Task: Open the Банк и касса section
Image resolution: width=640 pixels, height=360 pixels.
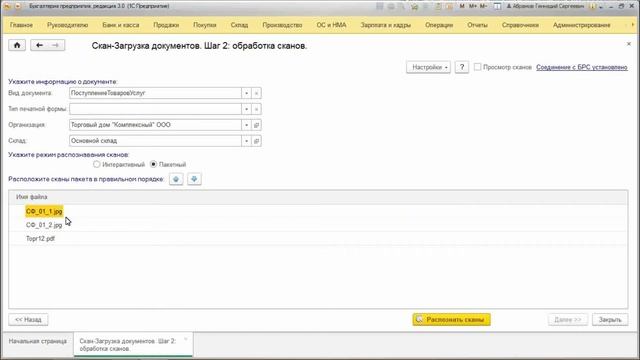Action: click(121, 25)
